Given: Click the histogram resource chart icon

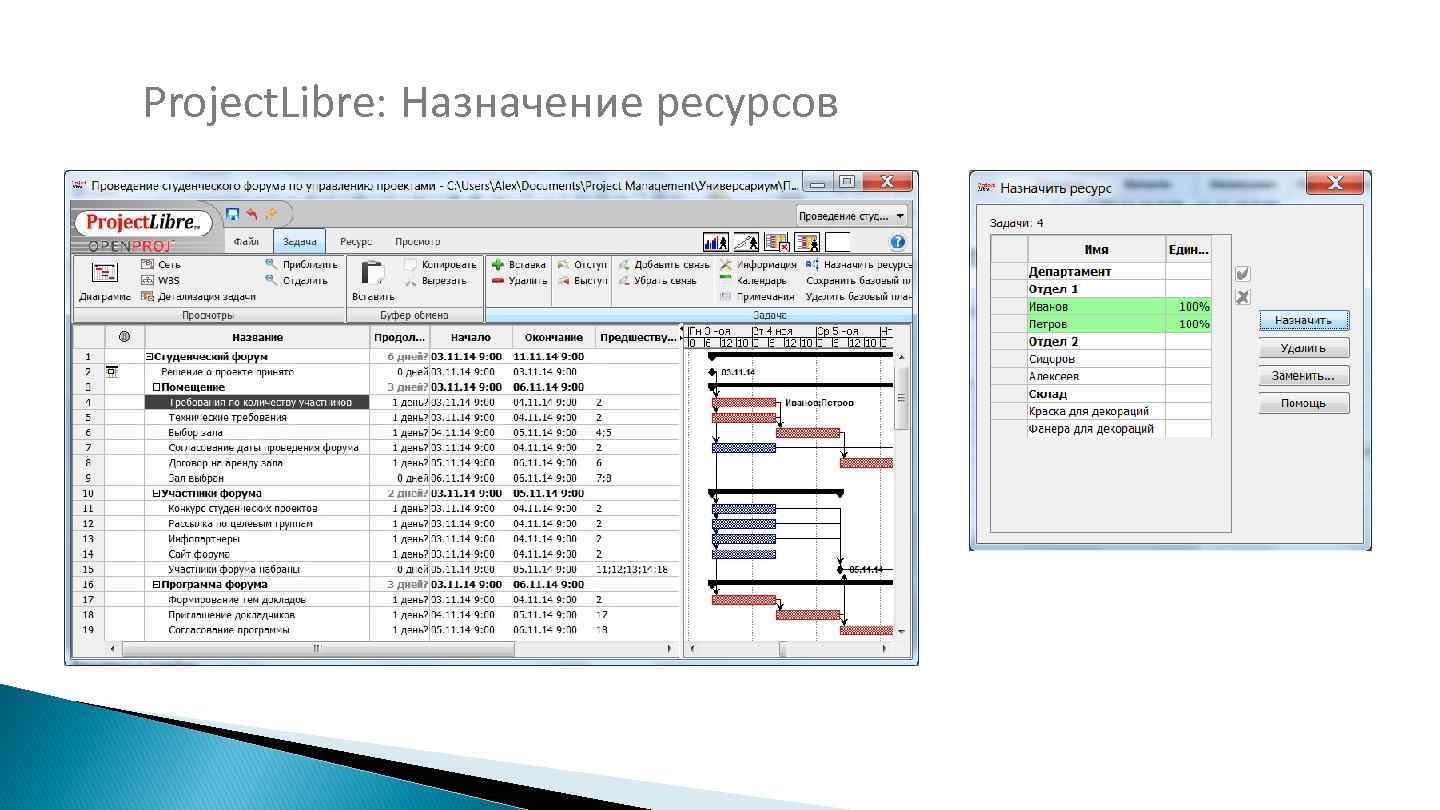Looking at the screenshot, I should tap(716, 242).
